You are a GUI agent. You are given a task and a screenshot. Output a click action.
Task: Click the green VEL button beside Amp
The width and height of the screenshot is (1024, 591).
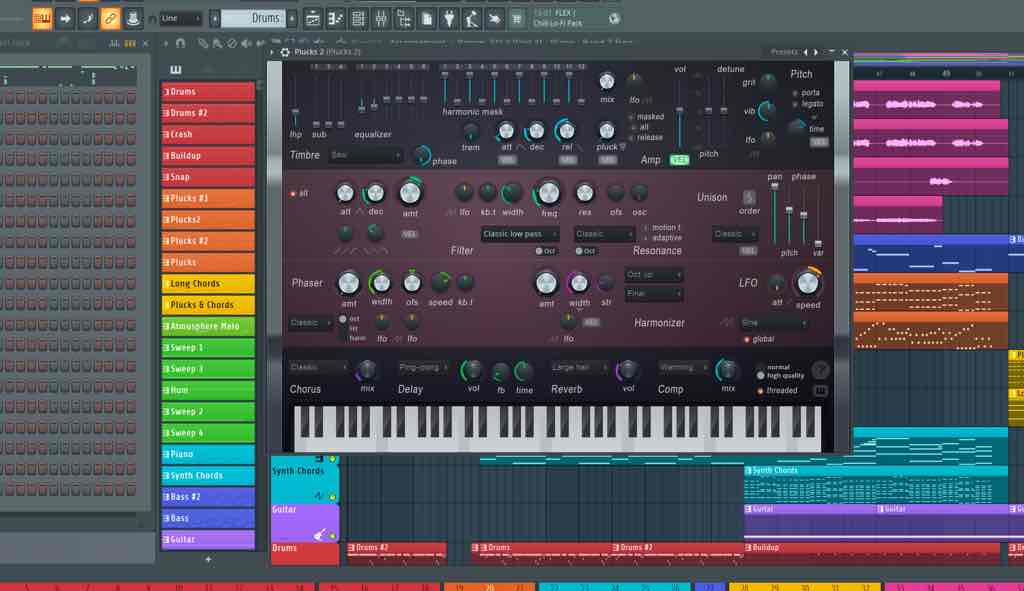click(x=679, y=160)
